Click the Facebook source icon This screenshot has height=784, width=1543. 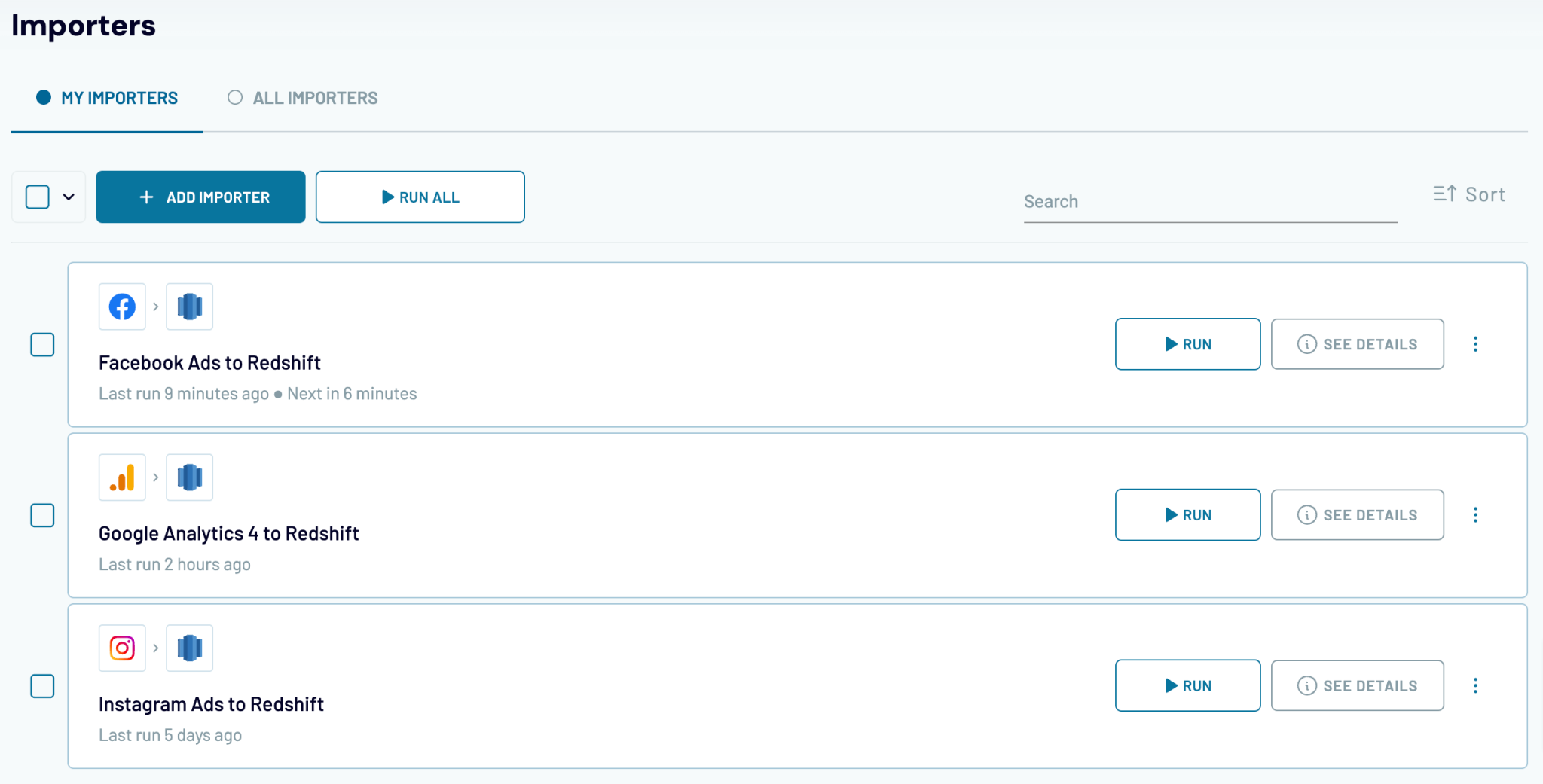[121, 307]
